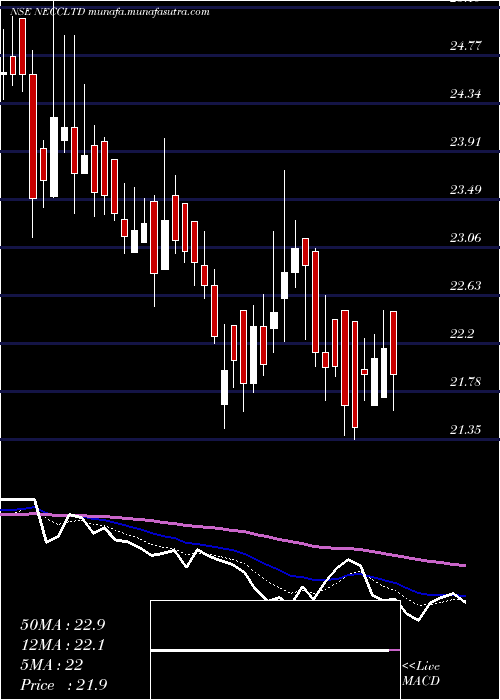This screenshot has width=500, height=700.
Task: Click the 12MA : 22.1 readout
Action: pyautogui.click(x=62, y=645)
